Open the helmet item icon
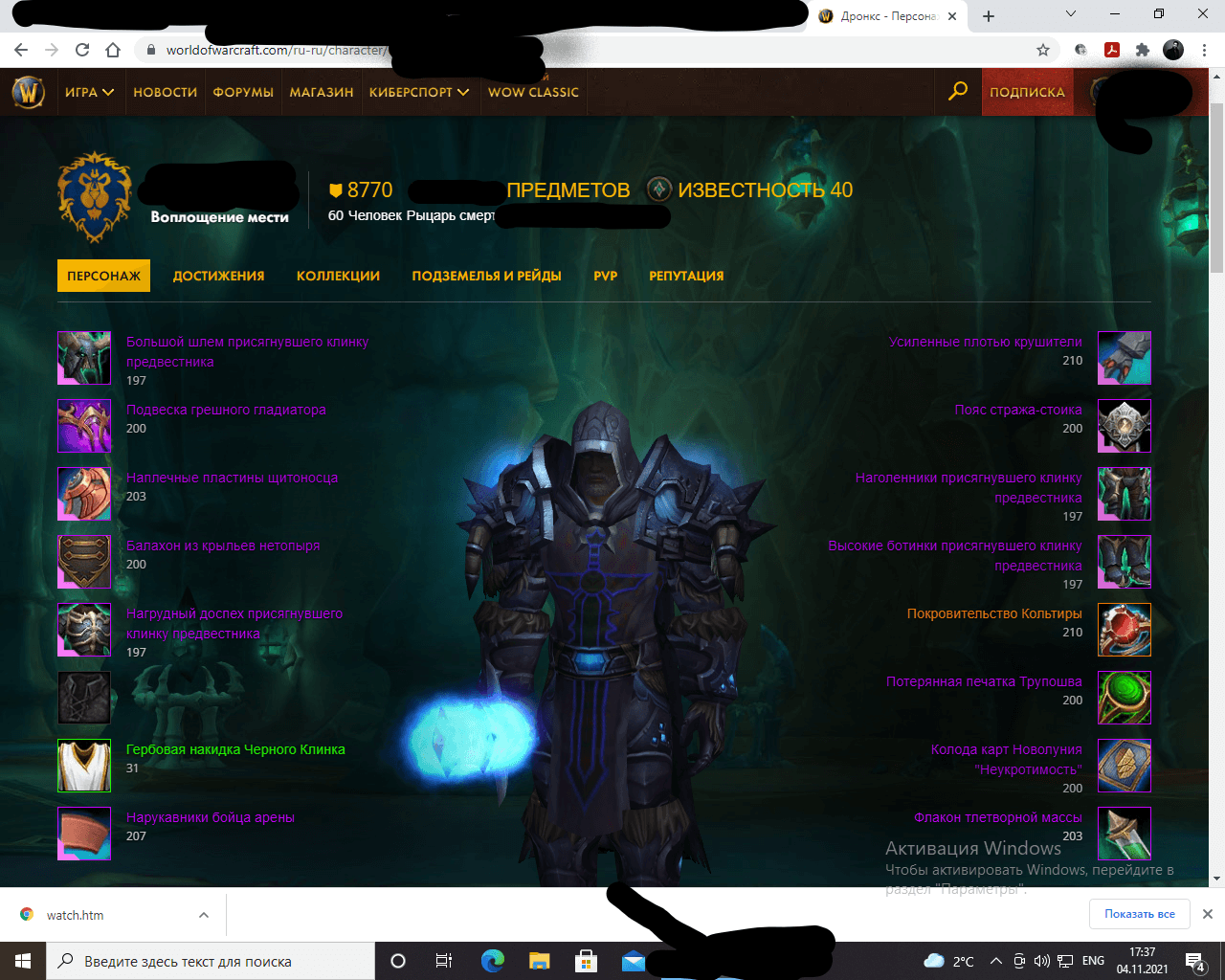1225x980 pixels. point(84,358)
